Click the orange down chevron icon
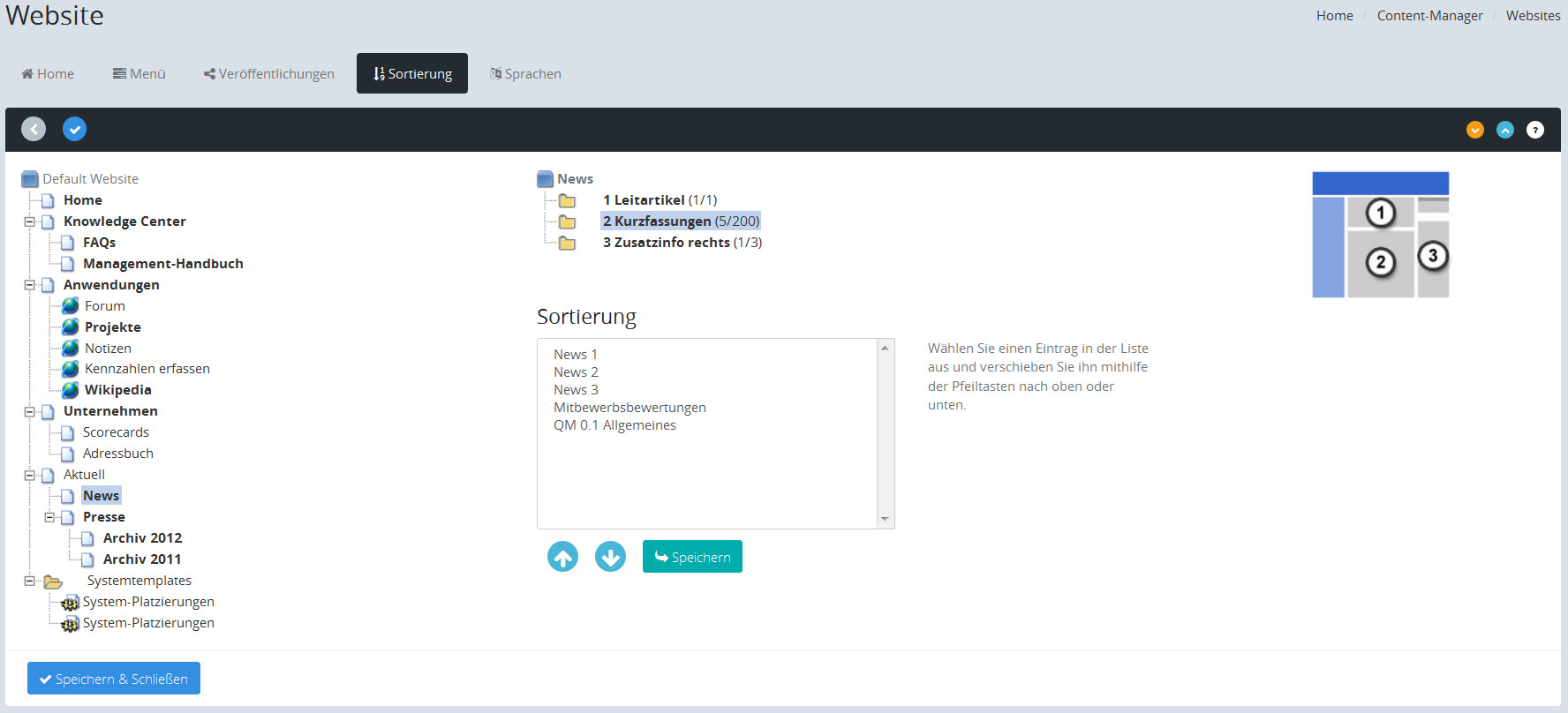Viewport: 1568px width, 713px height. tap(1474, 130)
